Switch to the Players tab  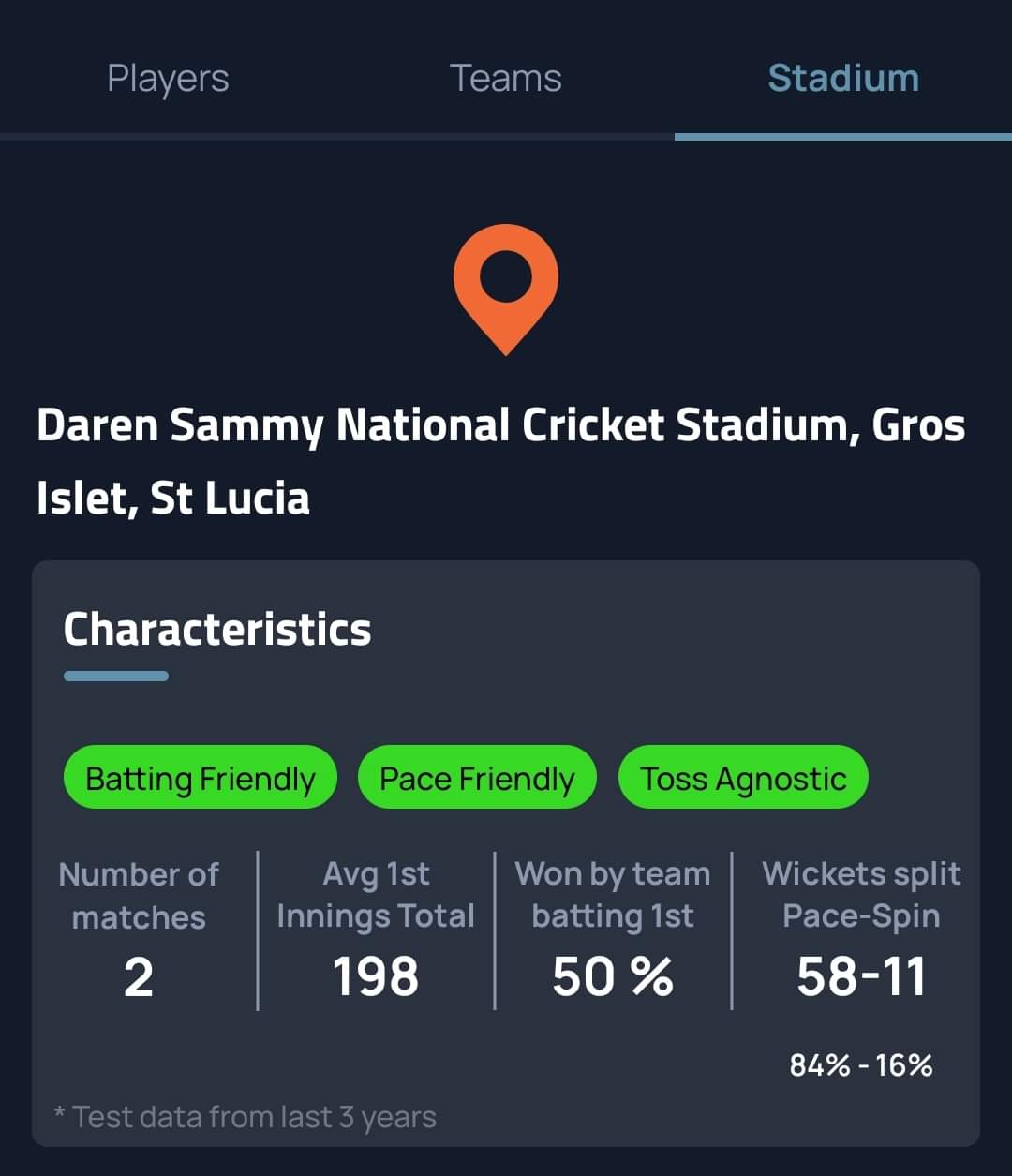tap(168, 78)
